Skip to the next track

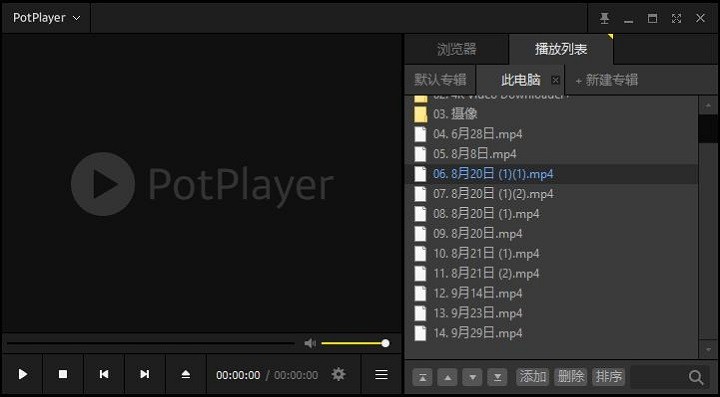(x=145, y=375)
